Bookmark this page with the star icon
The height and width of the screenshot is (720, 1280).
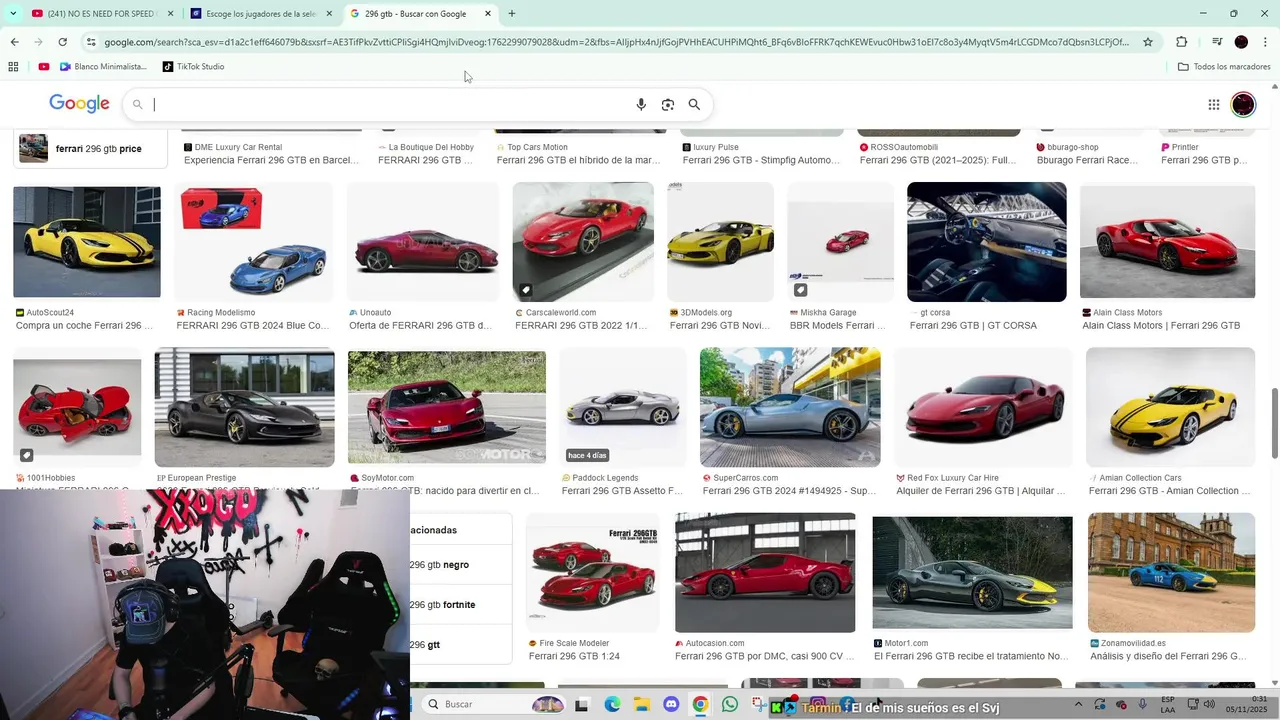click(x=1148, y=42)
